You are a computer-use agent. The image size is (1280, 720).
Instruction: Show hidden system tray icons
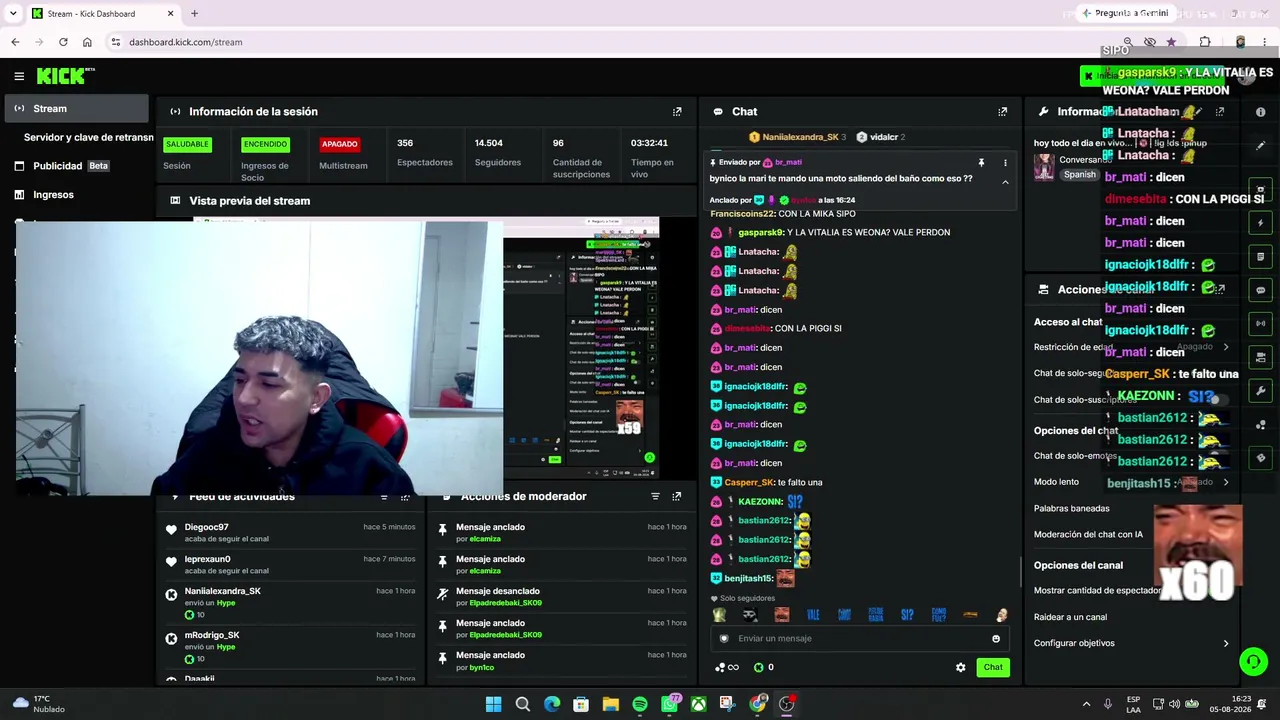(x=1086, y=704)
